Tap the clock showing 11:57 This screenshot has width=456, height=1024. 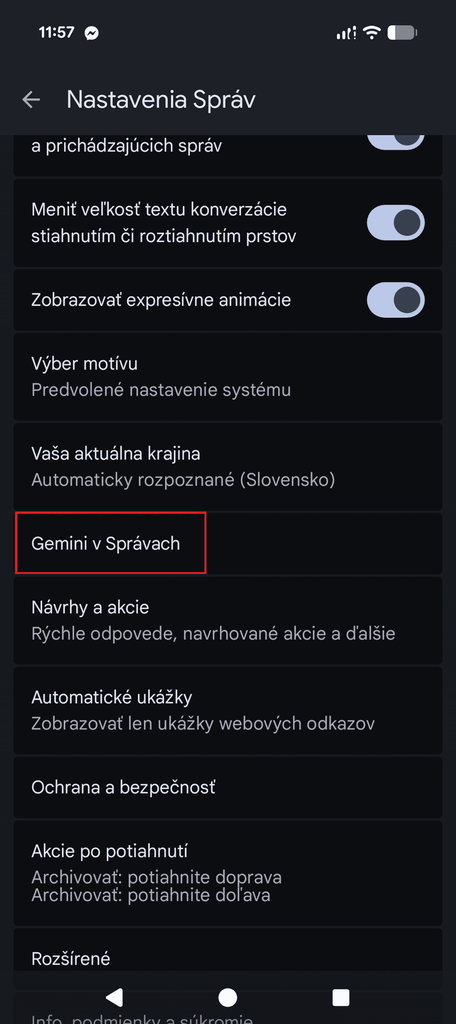click(x=57, y=33)
